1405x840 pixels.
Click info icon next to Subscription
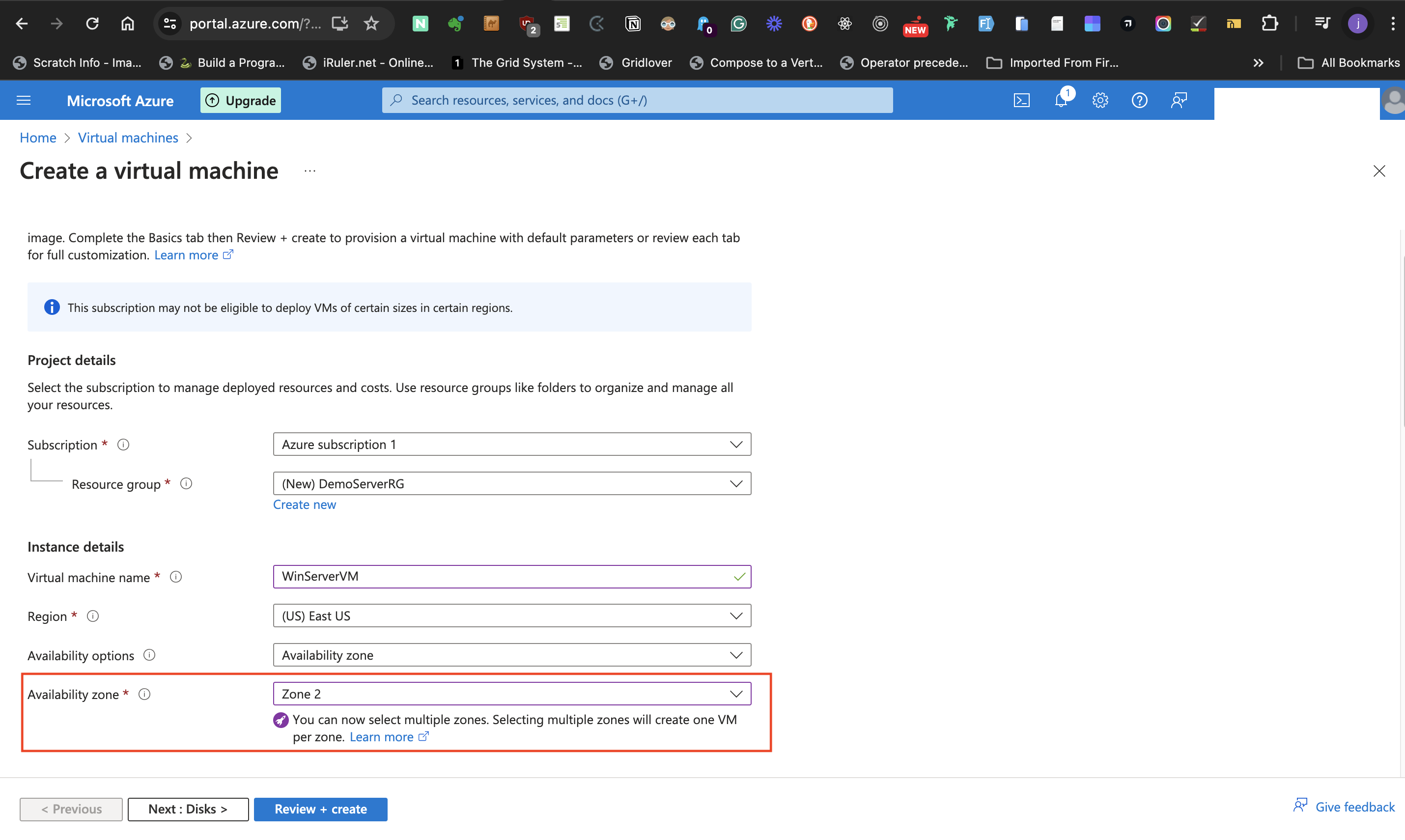(123, 445)
